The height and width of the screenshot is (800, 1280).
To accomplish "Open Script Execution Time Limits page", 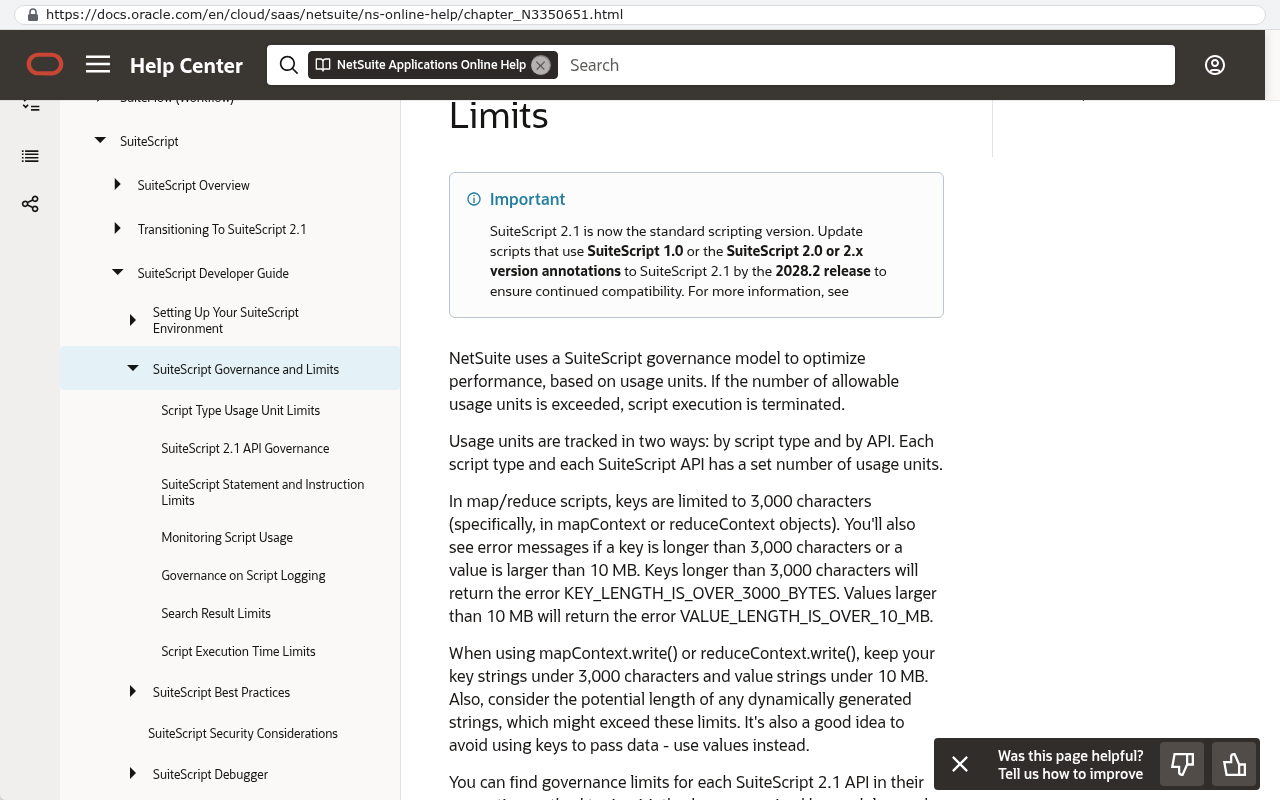I will (x=238, y=651).
